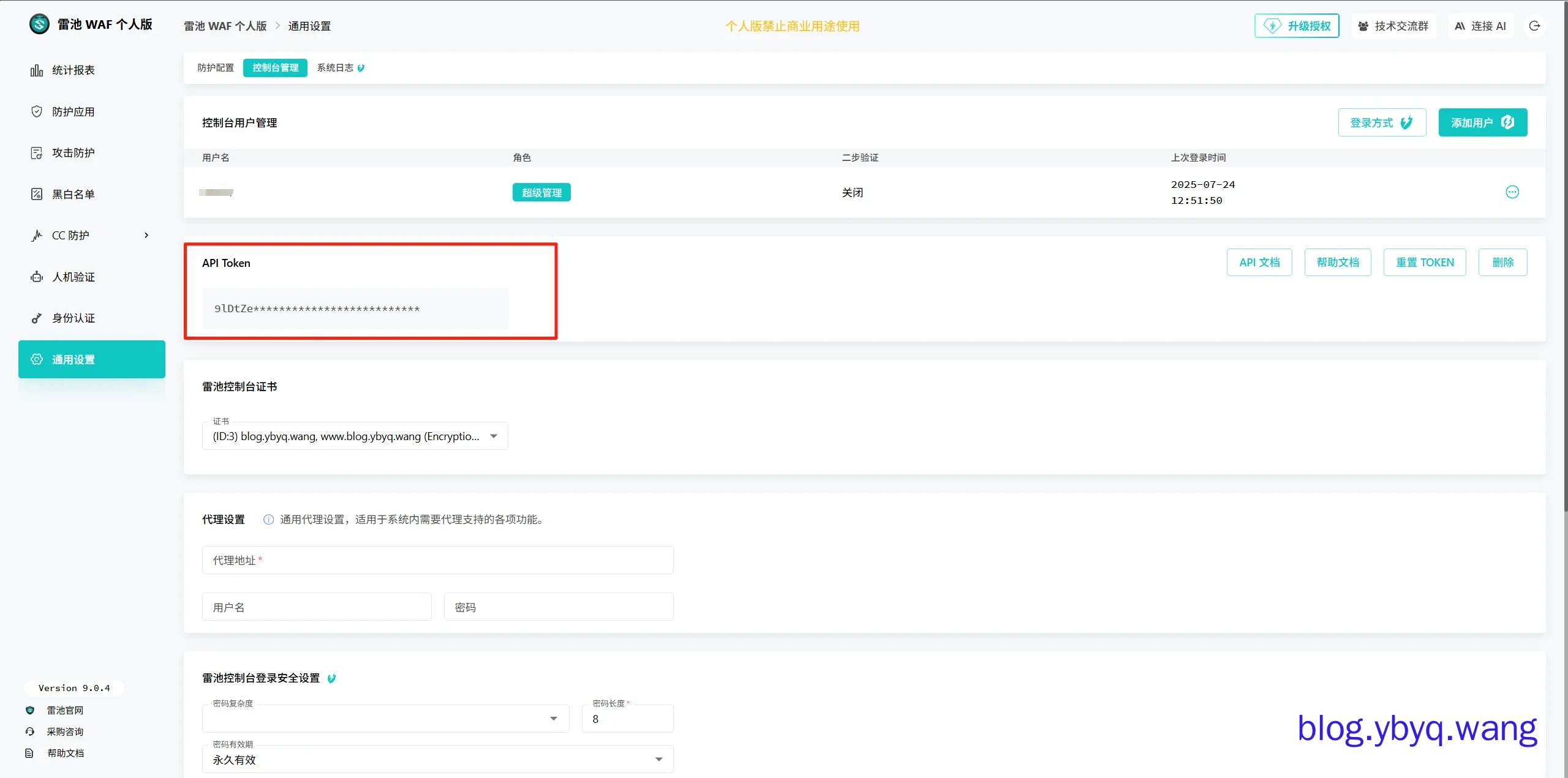Click the 连接 AI logo icon
Screen dimensions: 1568x778
point(1460,26)
